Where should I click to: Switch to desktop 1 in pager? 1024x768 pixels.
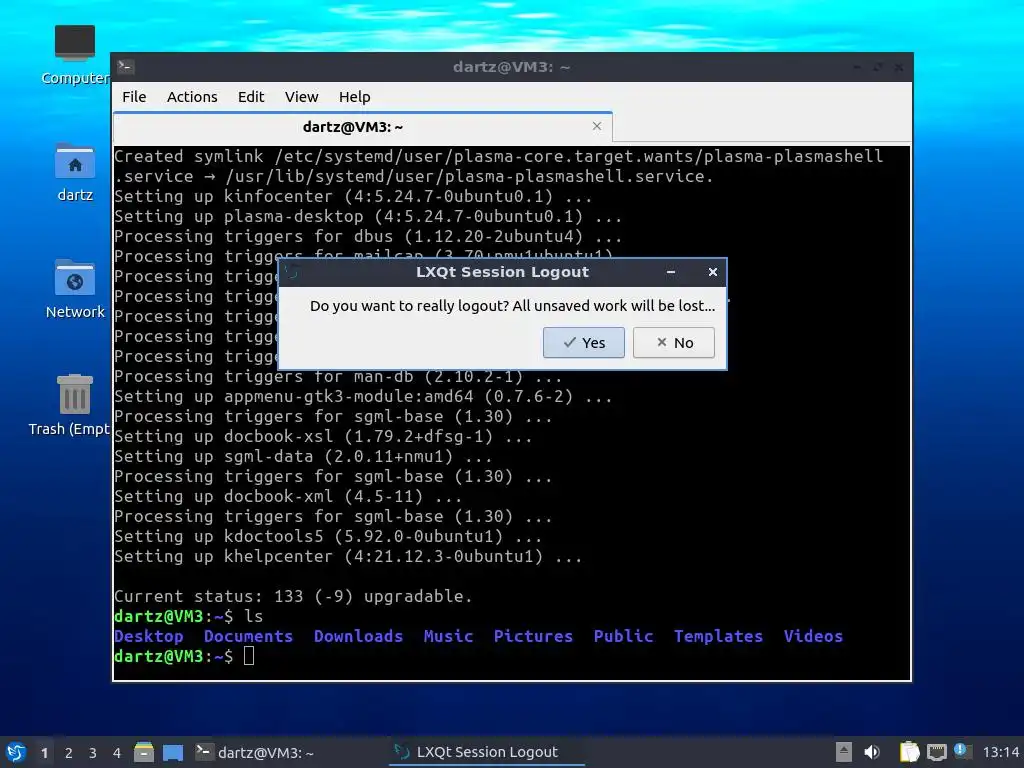click(x=44, y=753)
